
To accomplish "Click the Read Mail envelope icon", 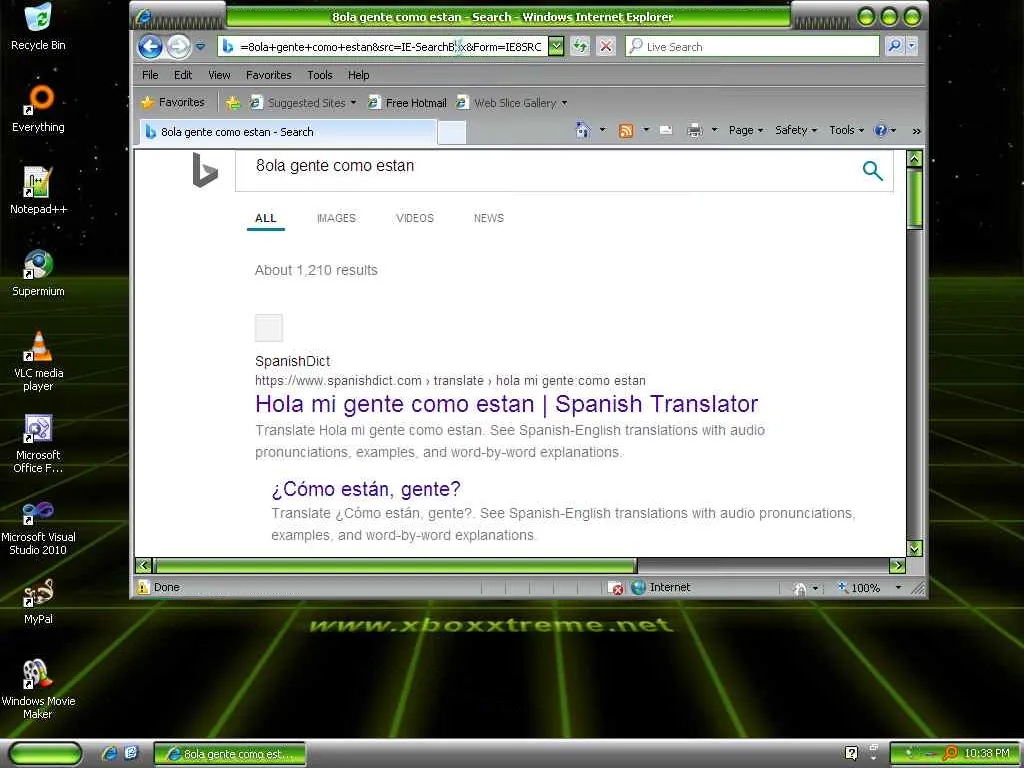I will (666, 130).
